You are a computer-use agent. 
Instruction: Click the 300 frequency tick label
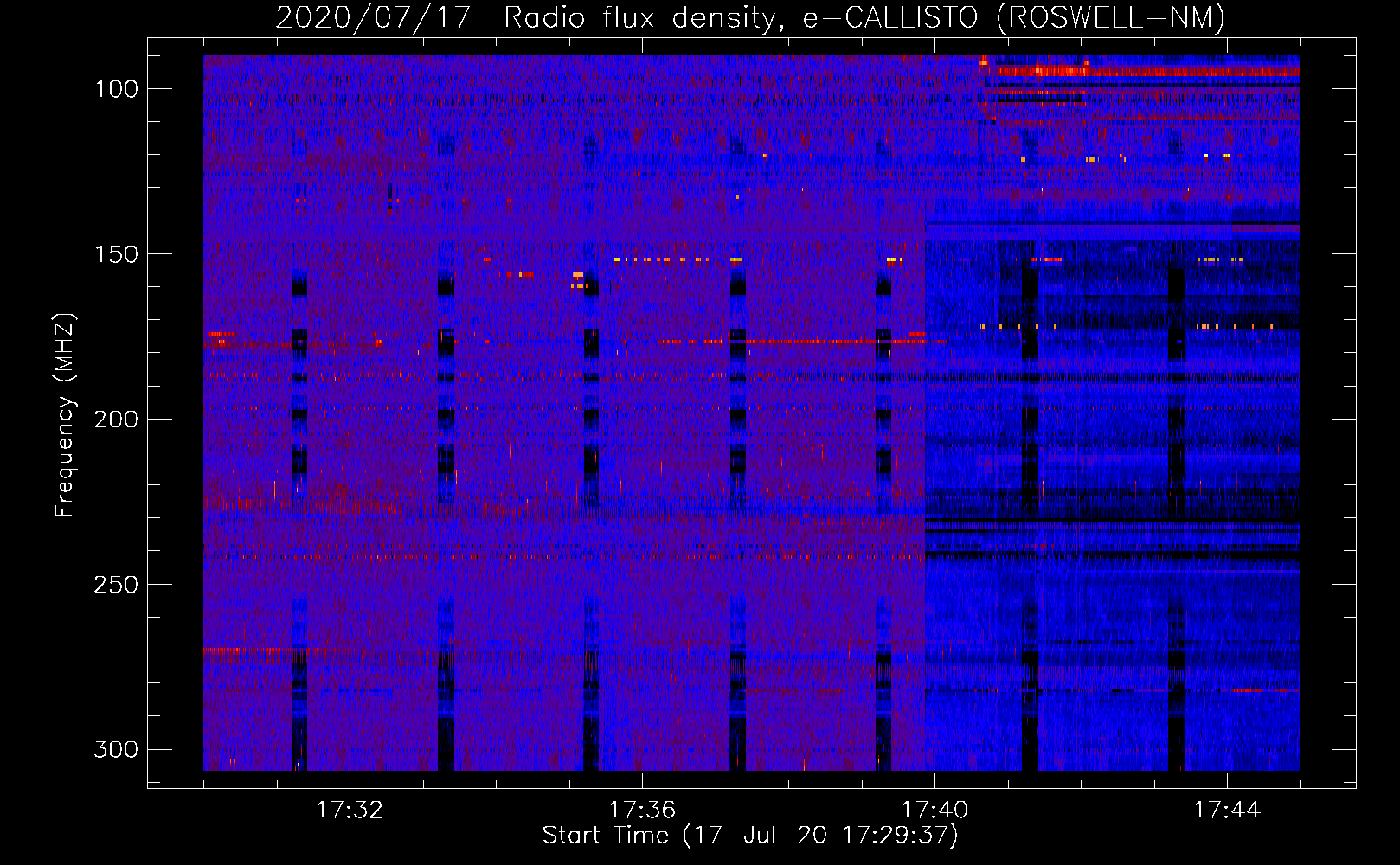click(x=117, y=749)
